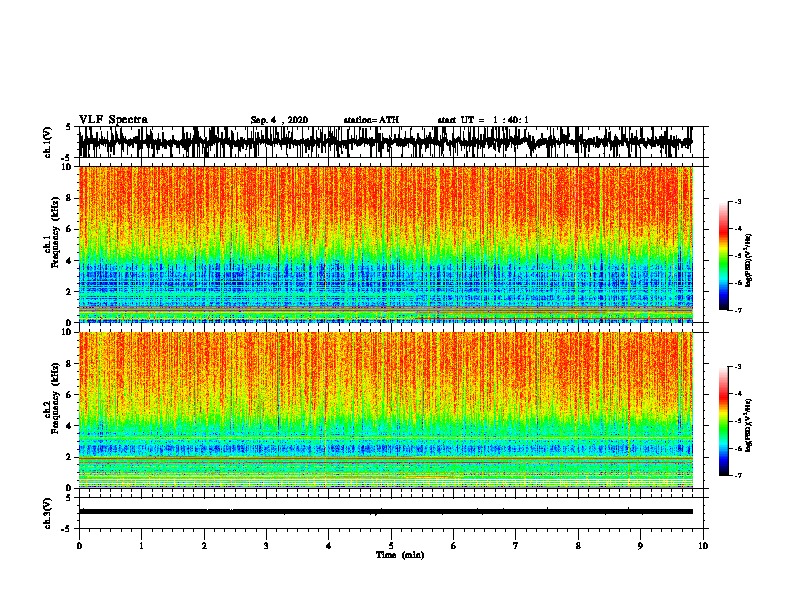Click the ch.2 spectrogram color bar
This screenshot has width=792, height=612.
click(723, 421)
